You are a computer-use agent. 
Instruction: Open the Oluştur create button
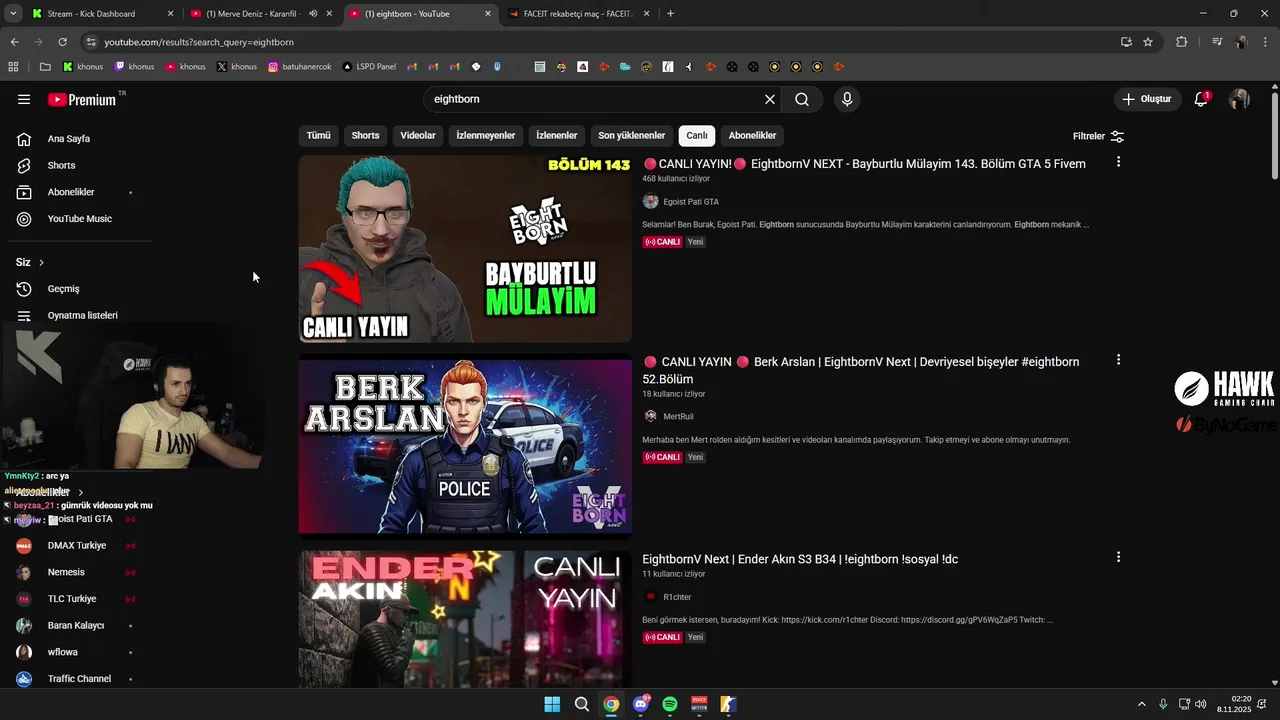(1146, 99)
